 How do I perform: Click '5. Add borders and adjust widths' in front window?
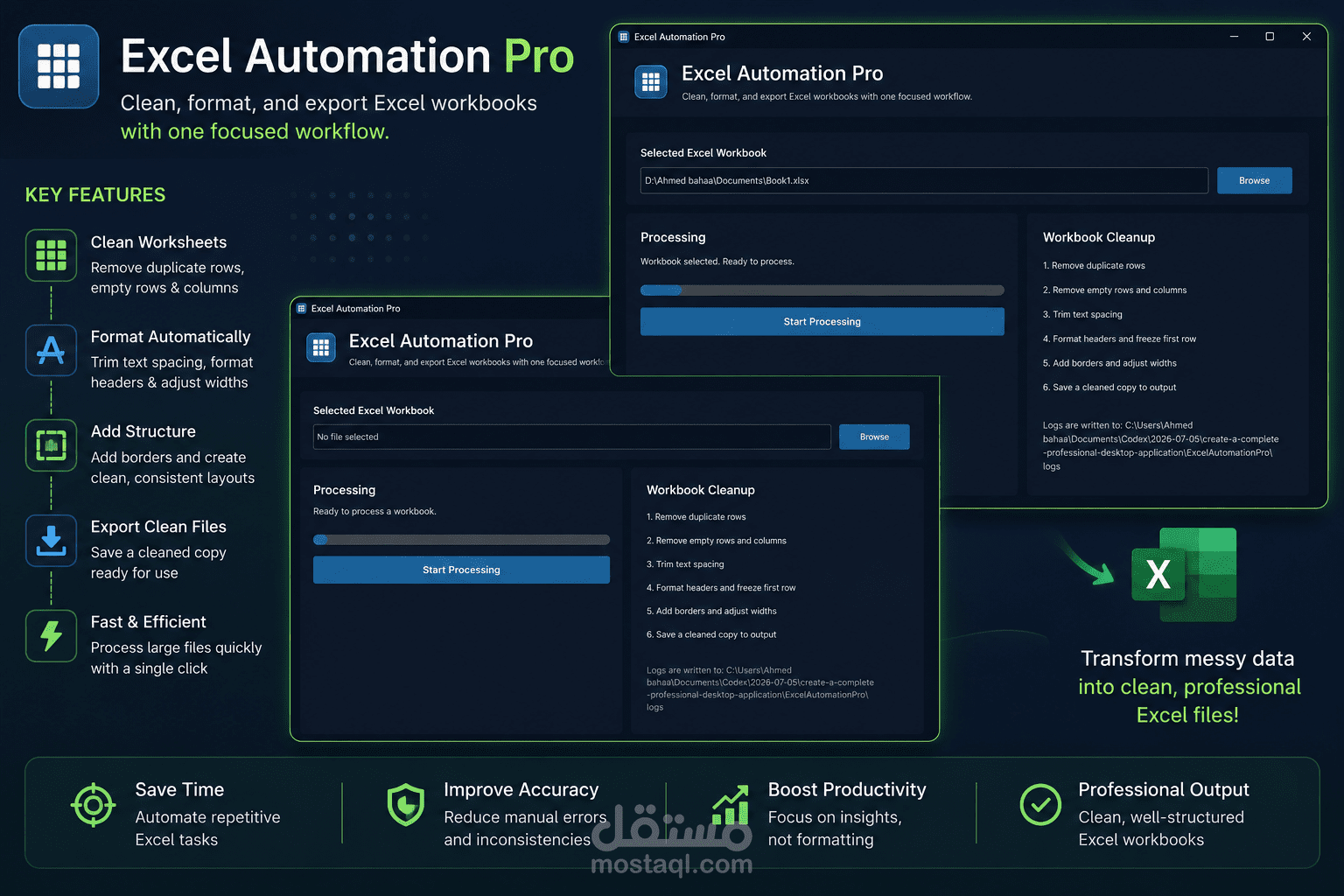pyautogui.click(x=711, y=612)
